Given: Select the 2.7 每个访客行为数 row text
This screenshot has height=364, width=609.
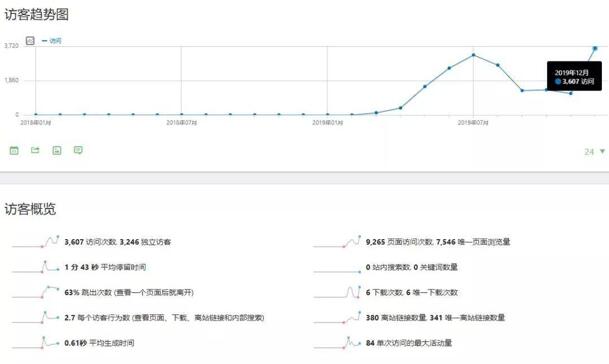Looking at the screenshot, I should (164, 318).
